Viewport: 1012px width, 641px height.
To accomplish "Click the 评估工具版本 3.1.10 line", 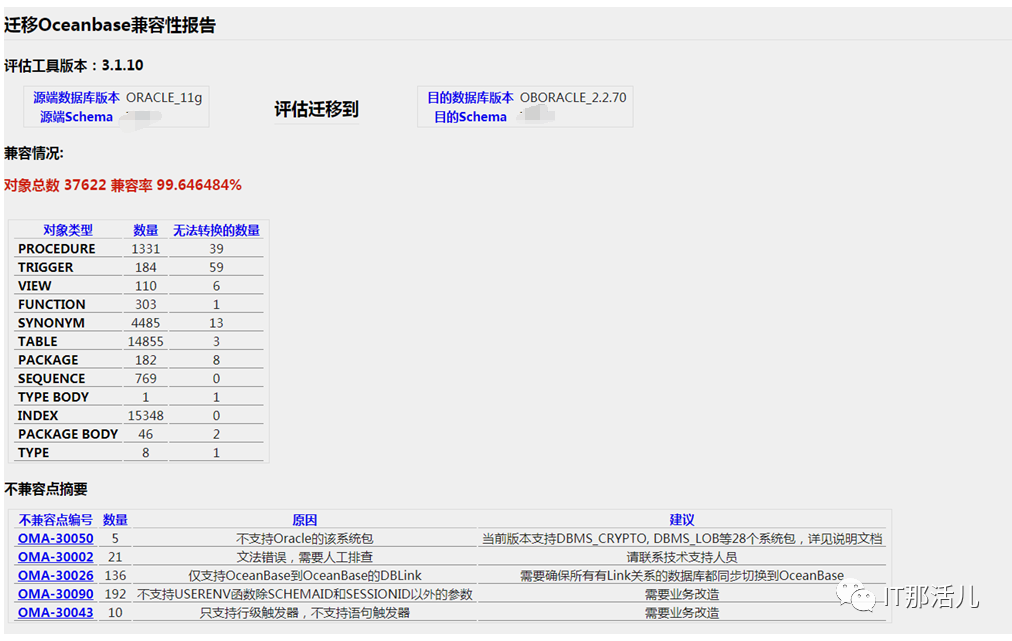I will (74, 65).
